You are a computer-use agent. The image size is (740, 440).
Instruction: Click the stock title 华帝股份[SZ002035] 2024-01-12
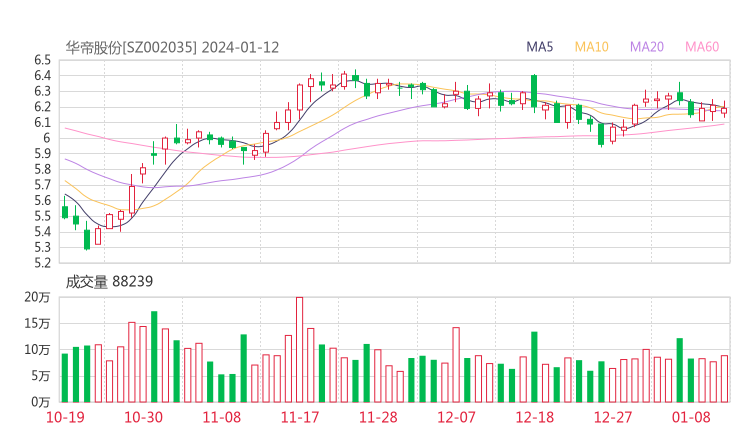tap(172, 47)
